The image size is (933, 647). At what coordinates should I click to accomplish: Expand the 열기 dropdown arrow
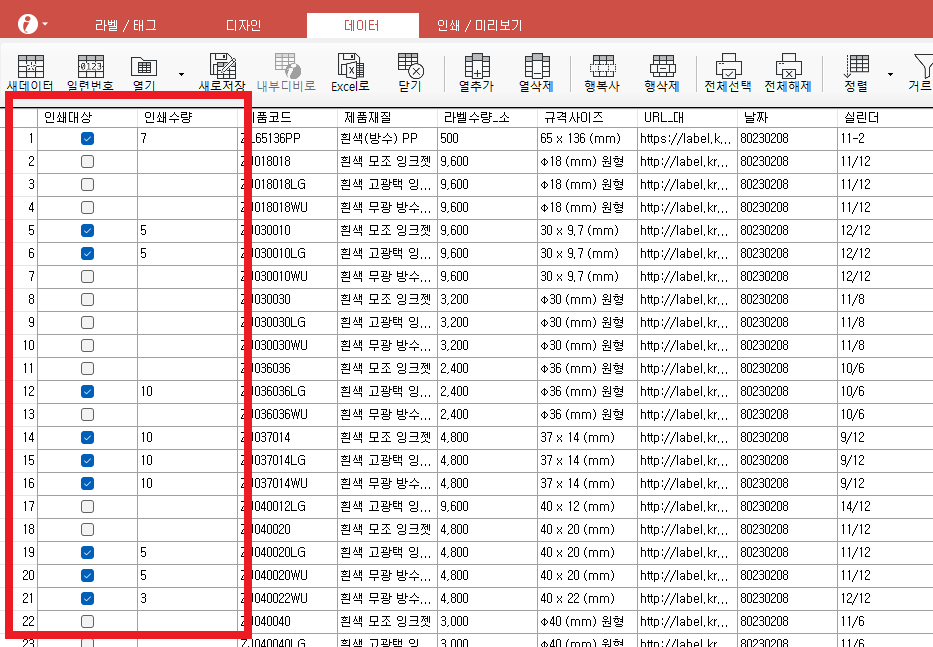click(181, 73)
